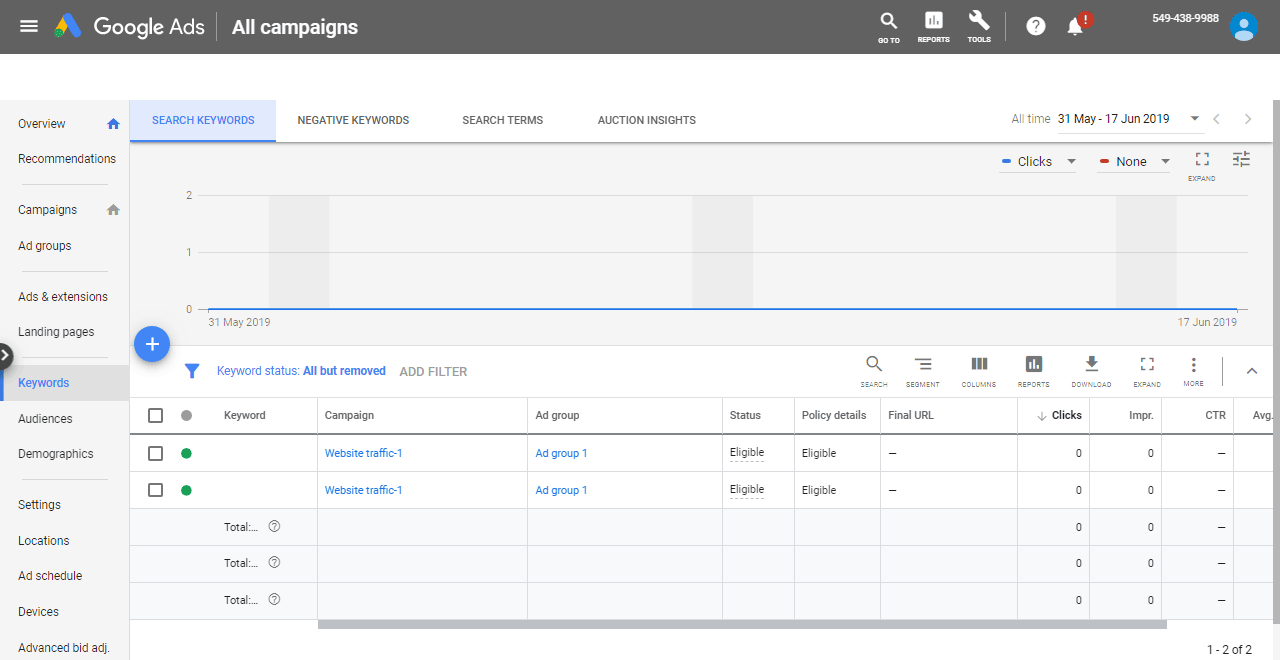This screenshot has height=660, width=1280.
Task: Select all rows with header checkbox
Action: [x=155, y=416]
